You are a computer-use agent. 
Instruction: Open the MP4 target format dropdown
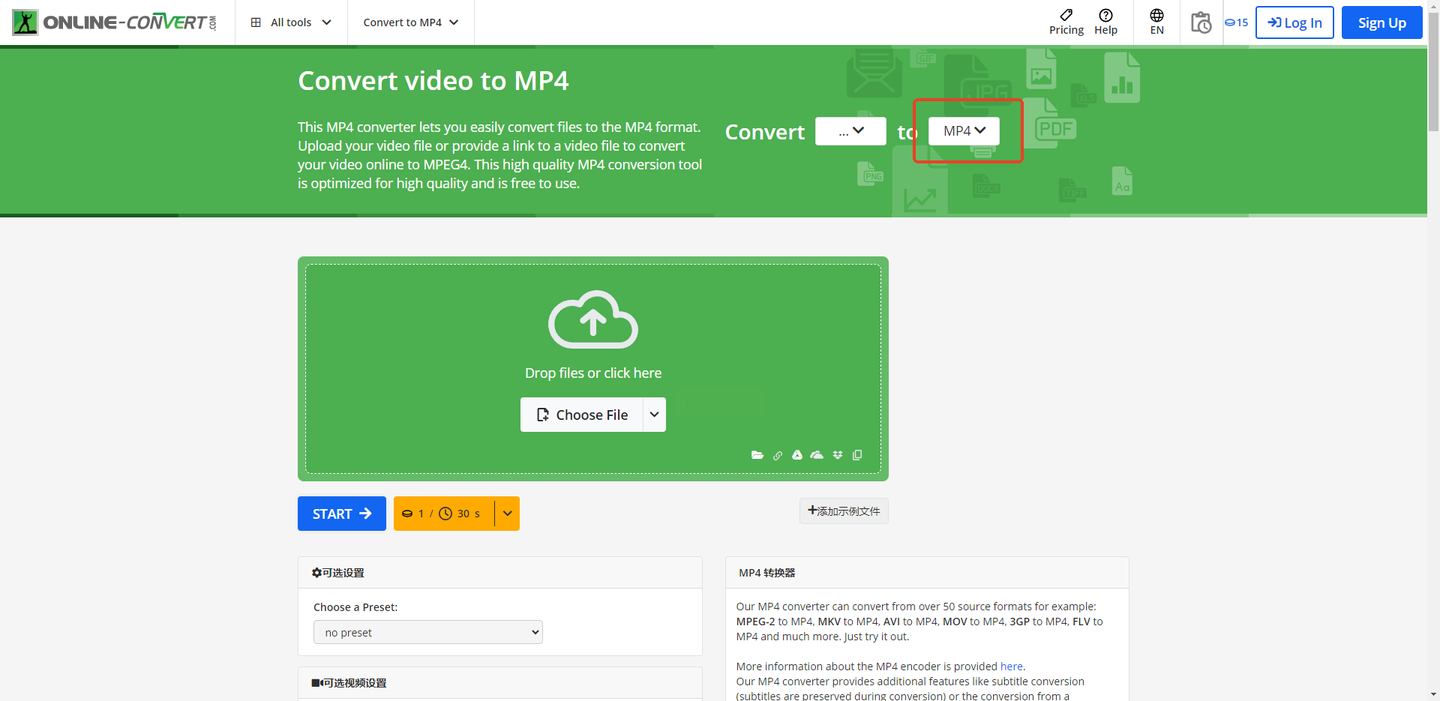[x=964, y=131]
